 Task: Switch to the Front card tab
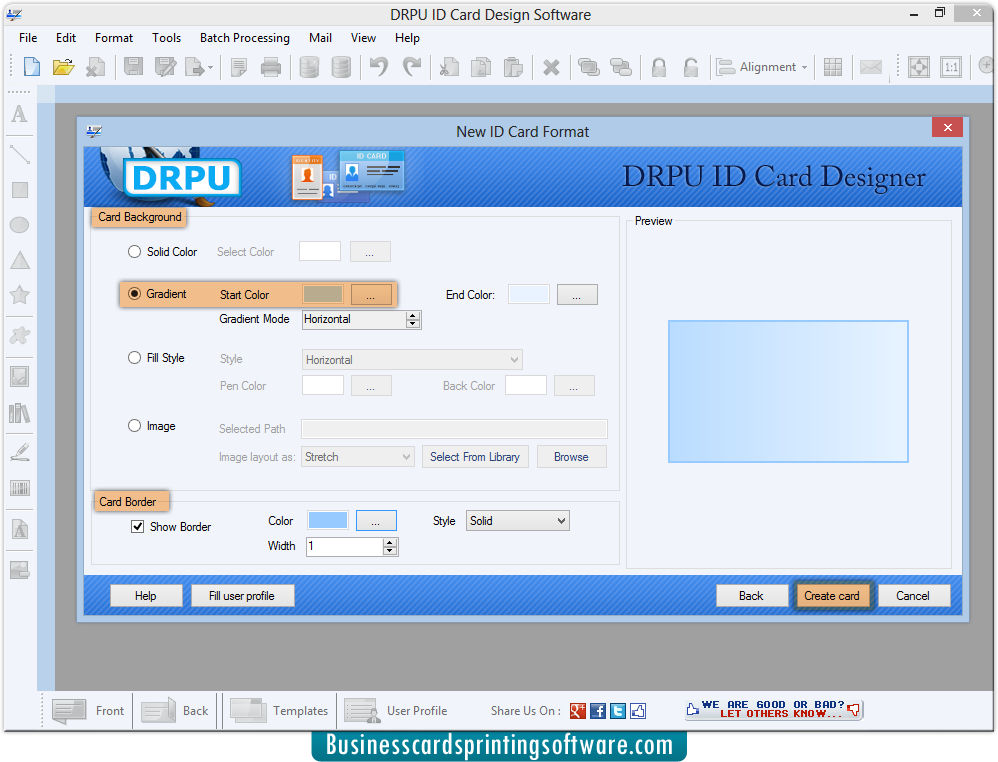tap(87, 710)
